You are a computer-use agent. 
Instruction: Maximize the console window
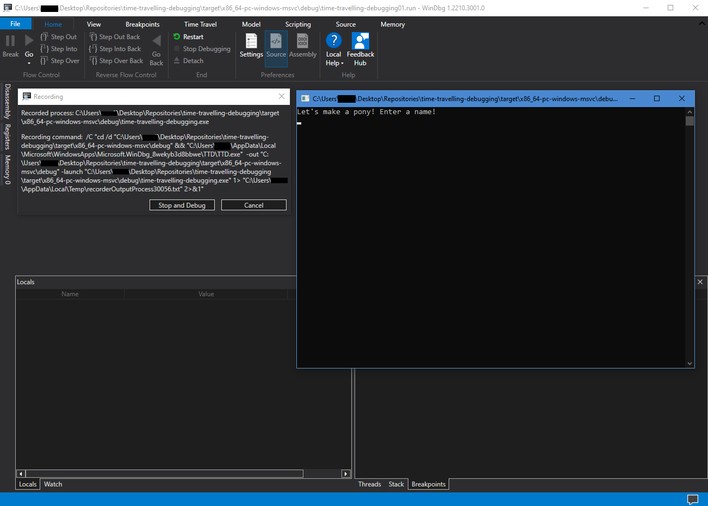[657, 98]
